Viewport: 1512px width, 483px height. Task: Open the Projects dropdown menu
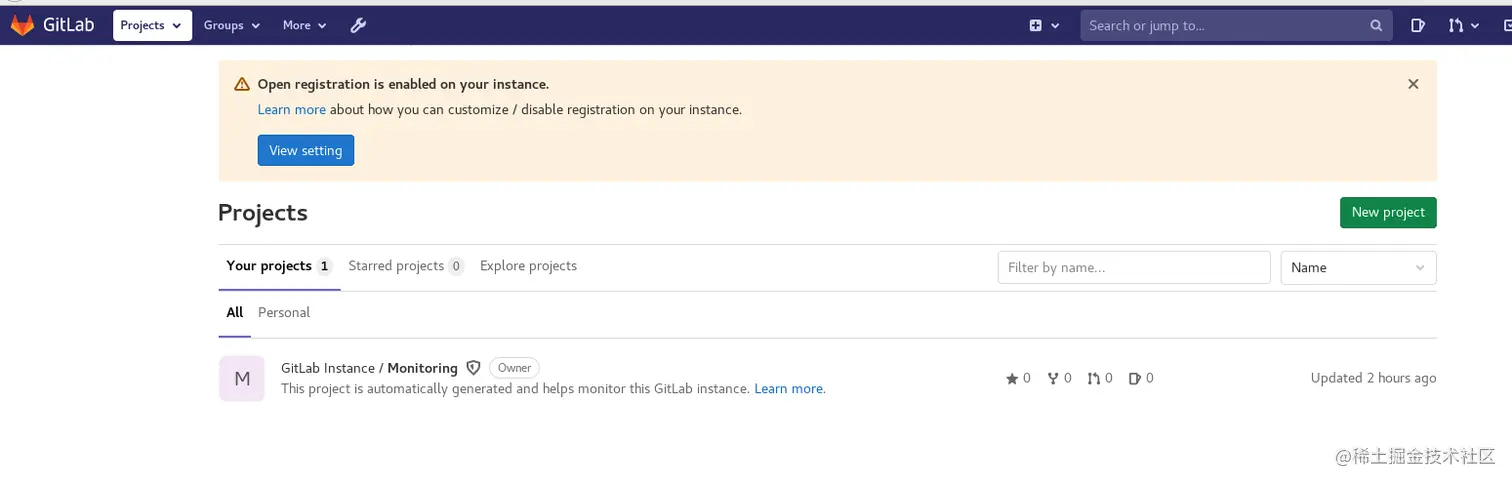(x=152, y=25)
